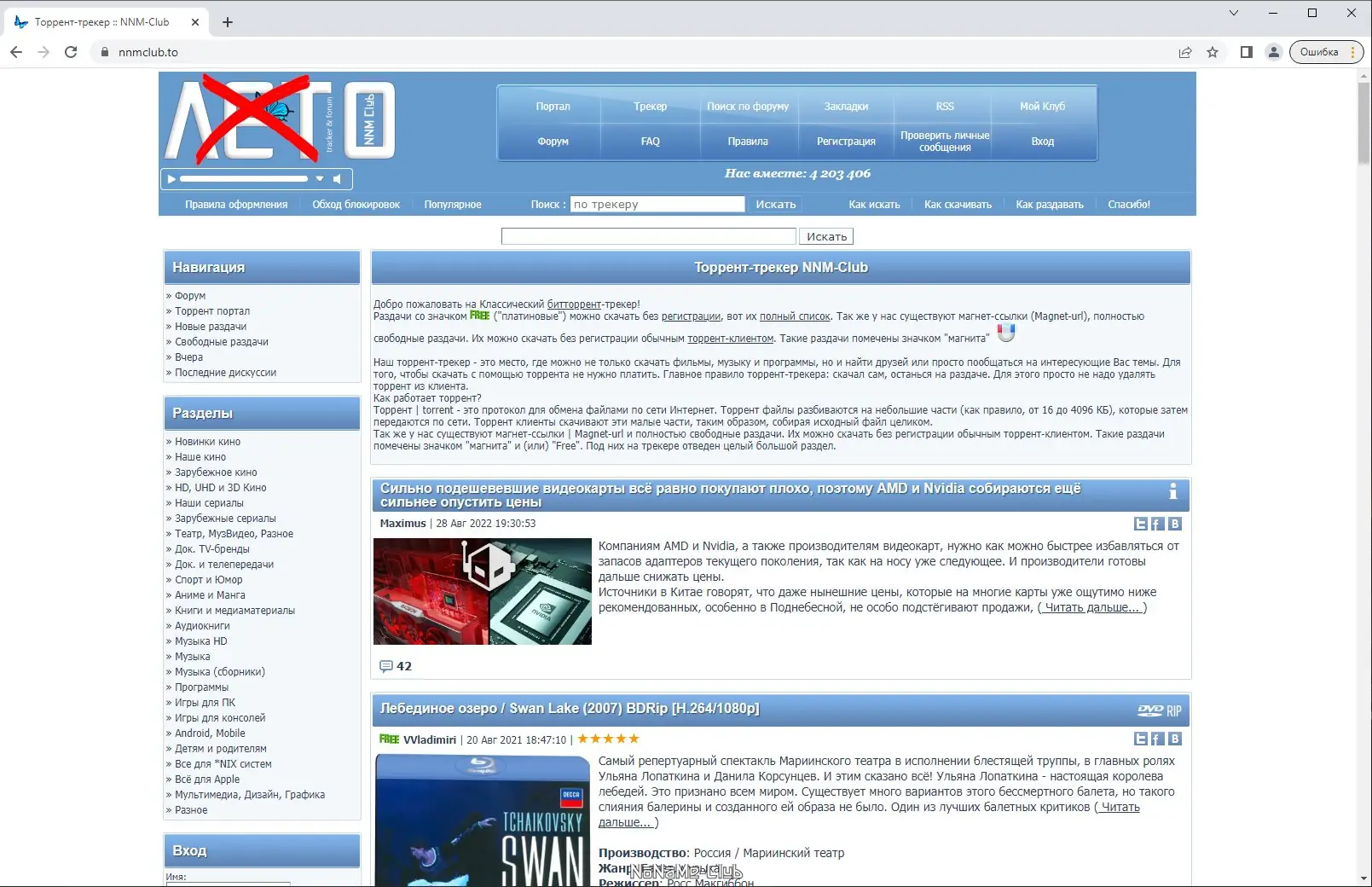Open the video card news thumbnail

(483, 591)
